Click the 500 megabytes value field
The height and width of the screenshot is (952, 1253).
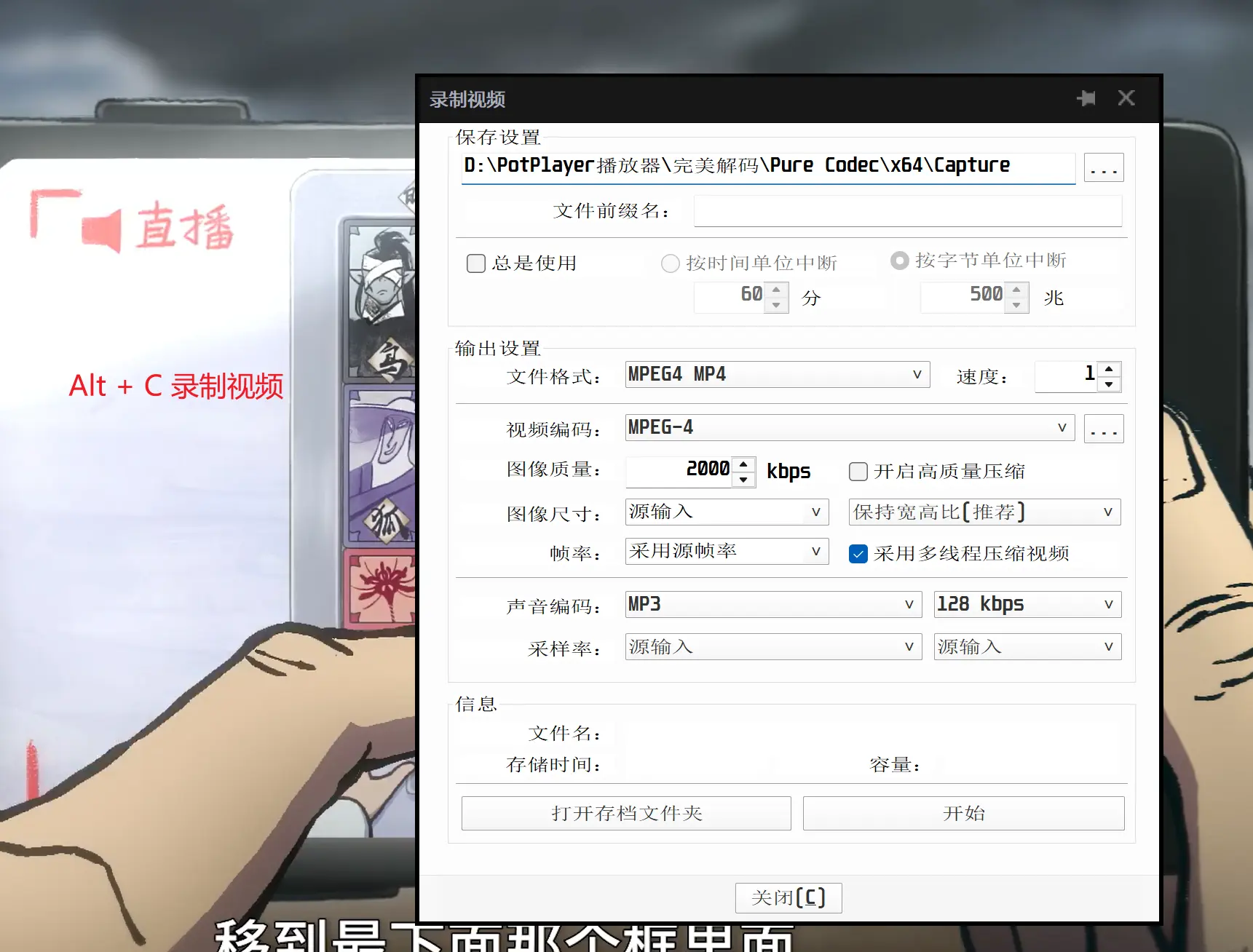tap(963, 297)
